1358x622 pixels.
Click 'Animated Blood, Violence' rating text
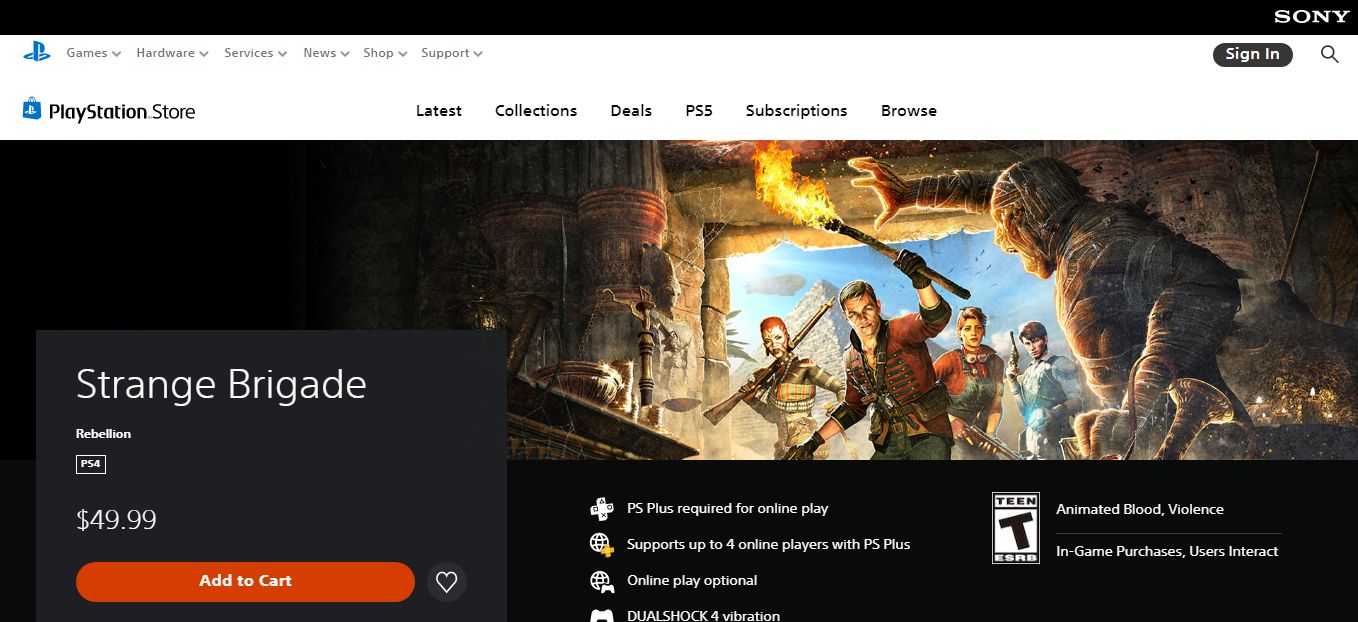[x=1140, y=509]
